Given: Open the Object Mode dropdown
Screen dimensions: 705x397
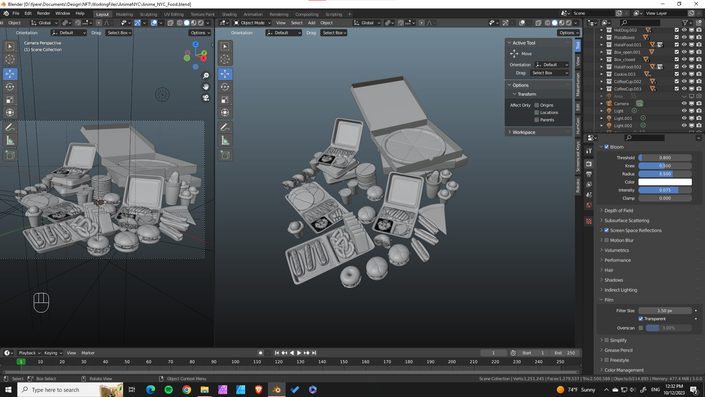Looking at the screenshot, I should pyautogui.click(x=252, y=22).
